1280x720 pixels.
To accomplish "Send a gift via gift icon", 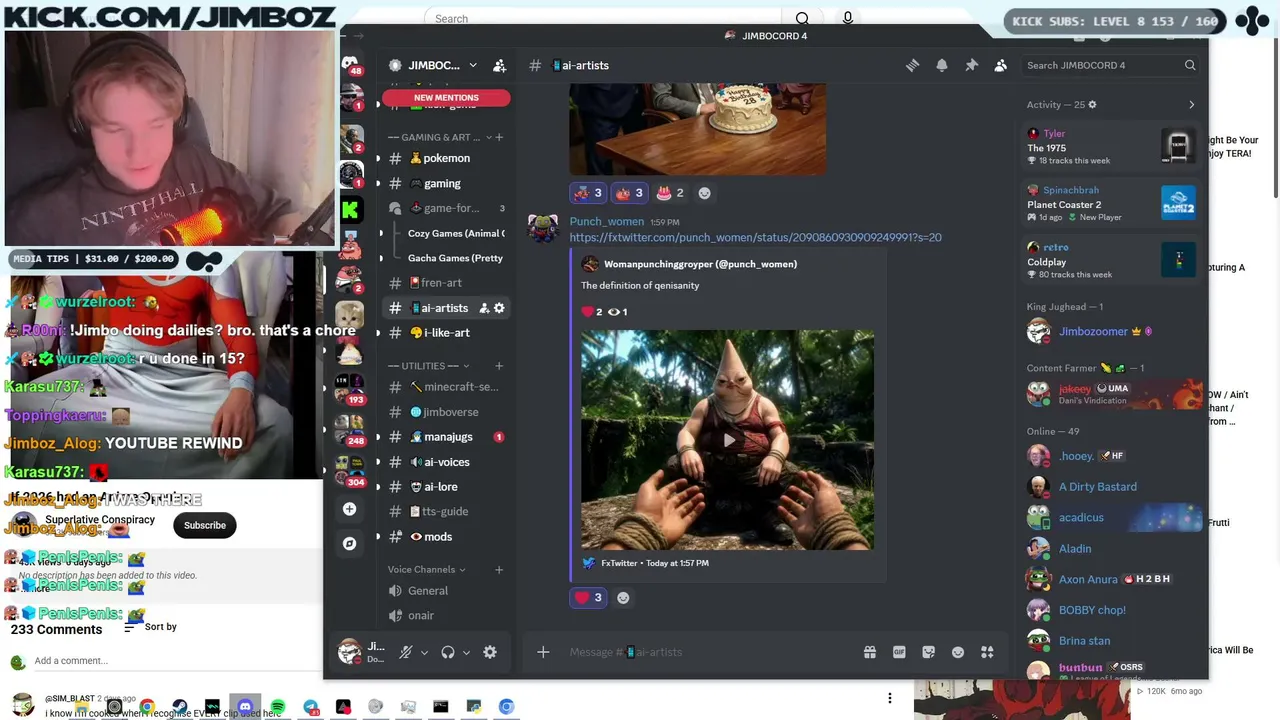I will pos(870,652).
